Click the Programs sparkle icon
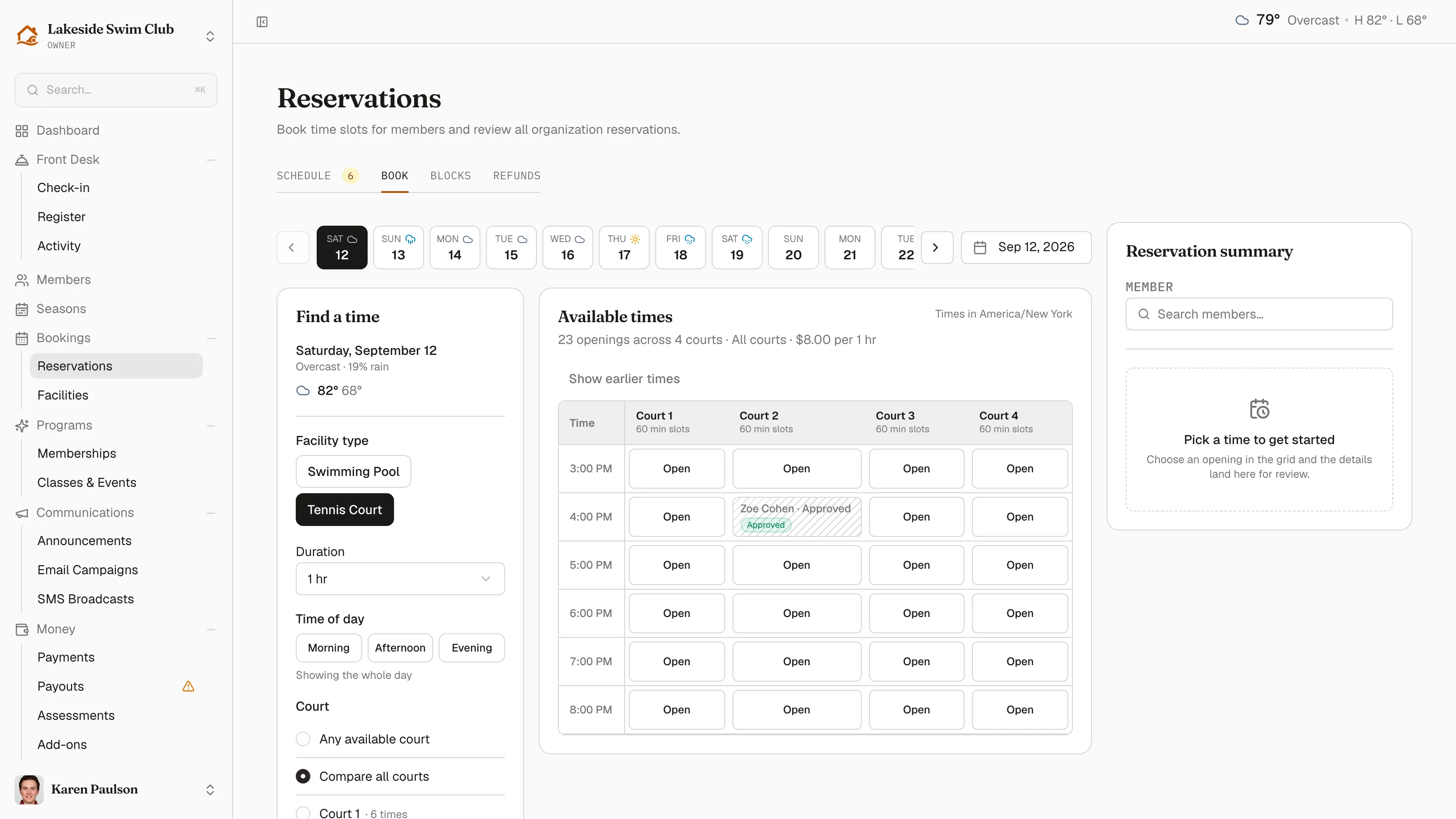Viewport: 1456px width, 819px height. click(x=21, y=425)
